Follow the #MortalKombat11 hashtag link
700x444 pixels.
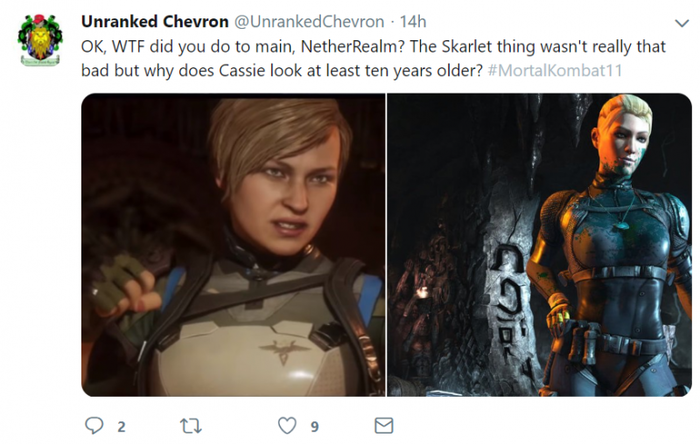[554, 69]
